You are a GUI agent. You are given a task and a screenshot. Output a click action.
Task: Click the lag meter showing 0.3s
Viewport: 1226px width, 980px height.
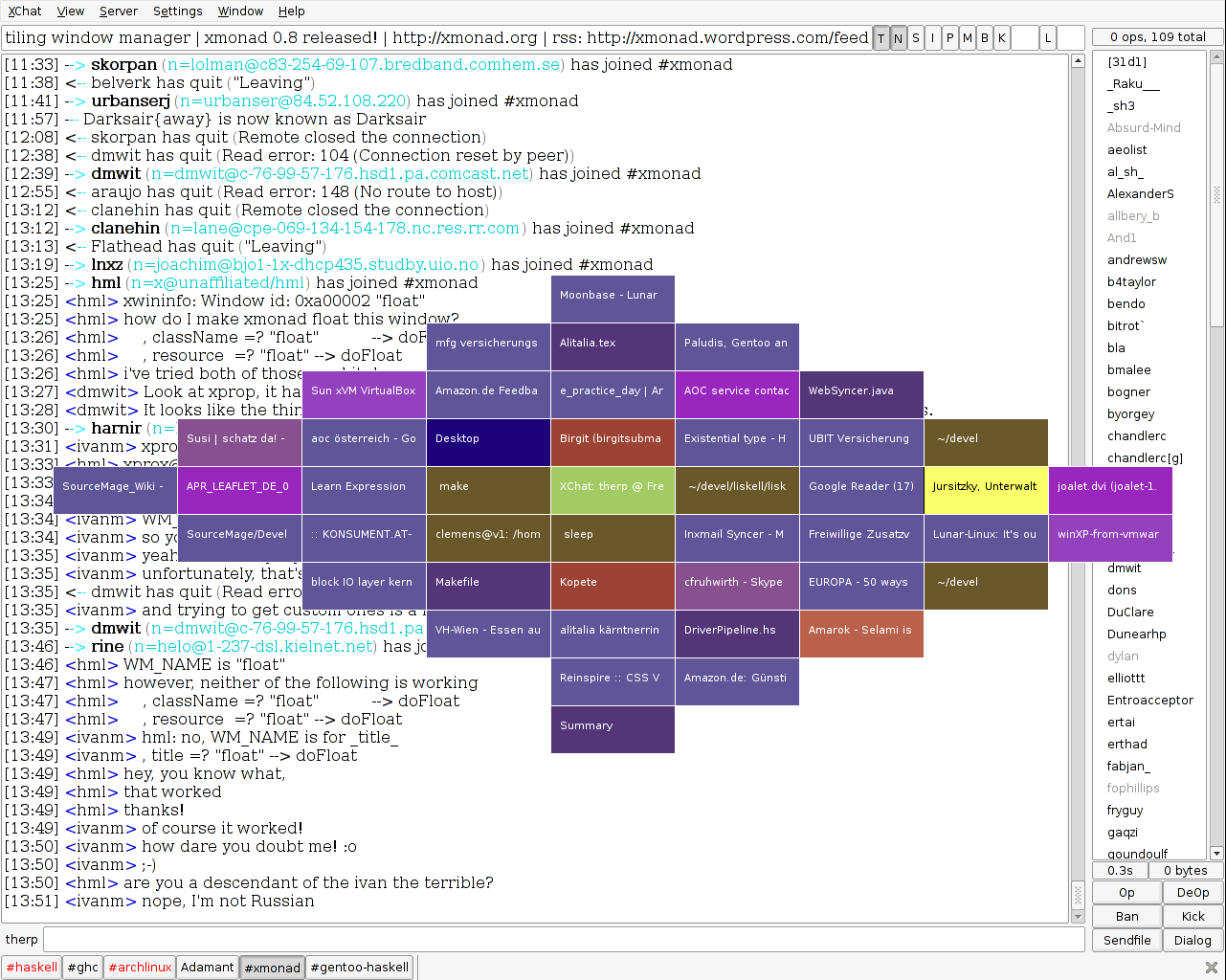tap(1119, 870)
